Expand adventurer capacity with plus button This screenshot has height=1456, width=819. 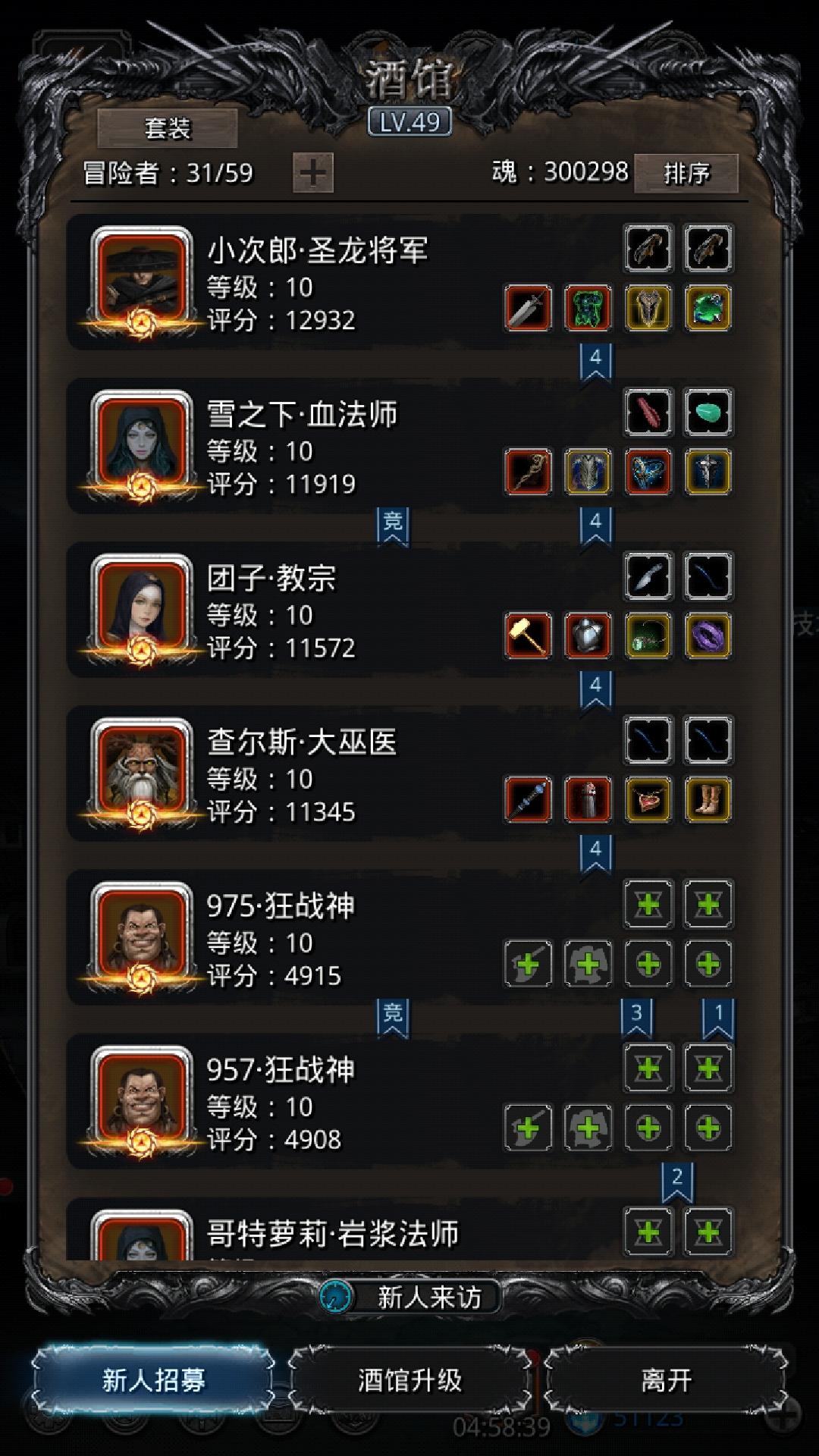(313, 173)
